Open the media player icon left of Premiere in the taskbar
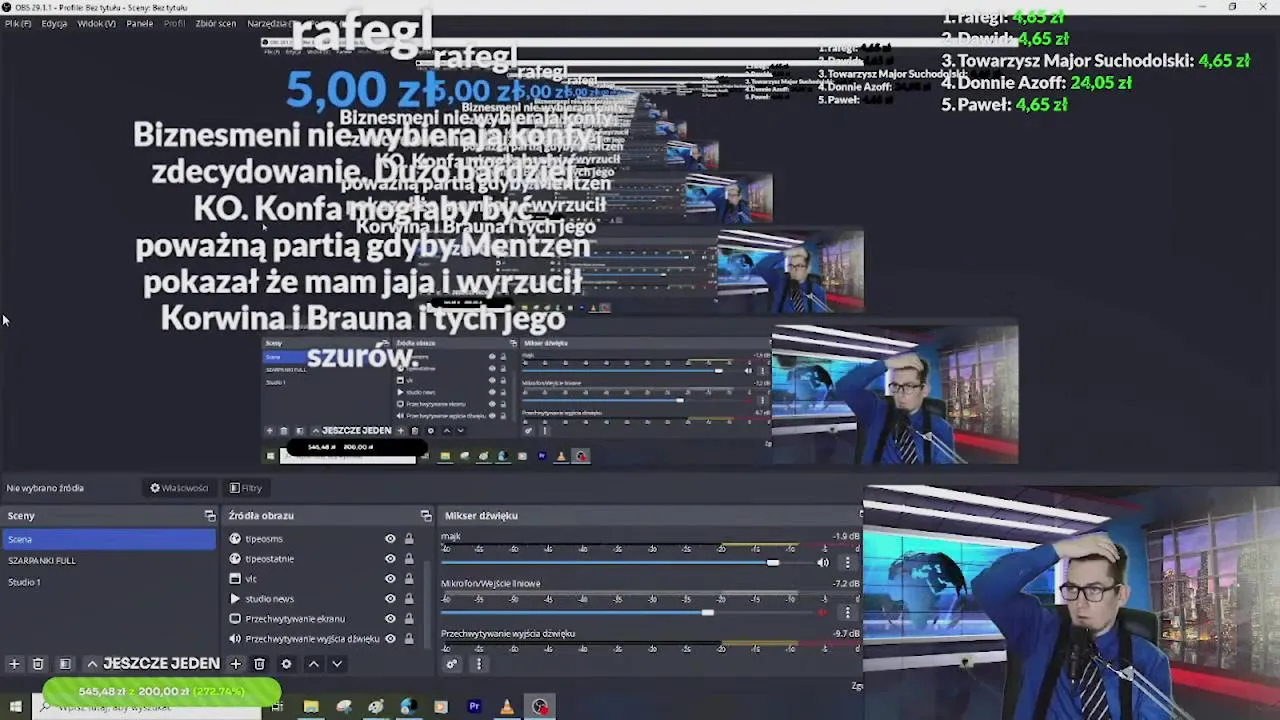 click(x=441, y=707)
